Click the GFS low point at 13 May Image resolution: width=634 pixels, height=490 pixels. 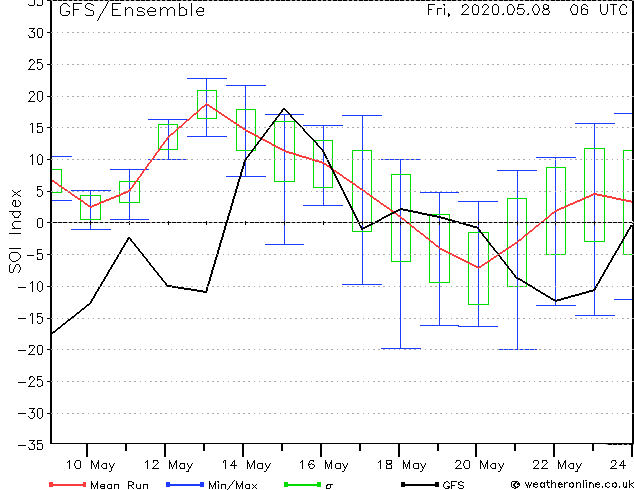pos(206,291)
